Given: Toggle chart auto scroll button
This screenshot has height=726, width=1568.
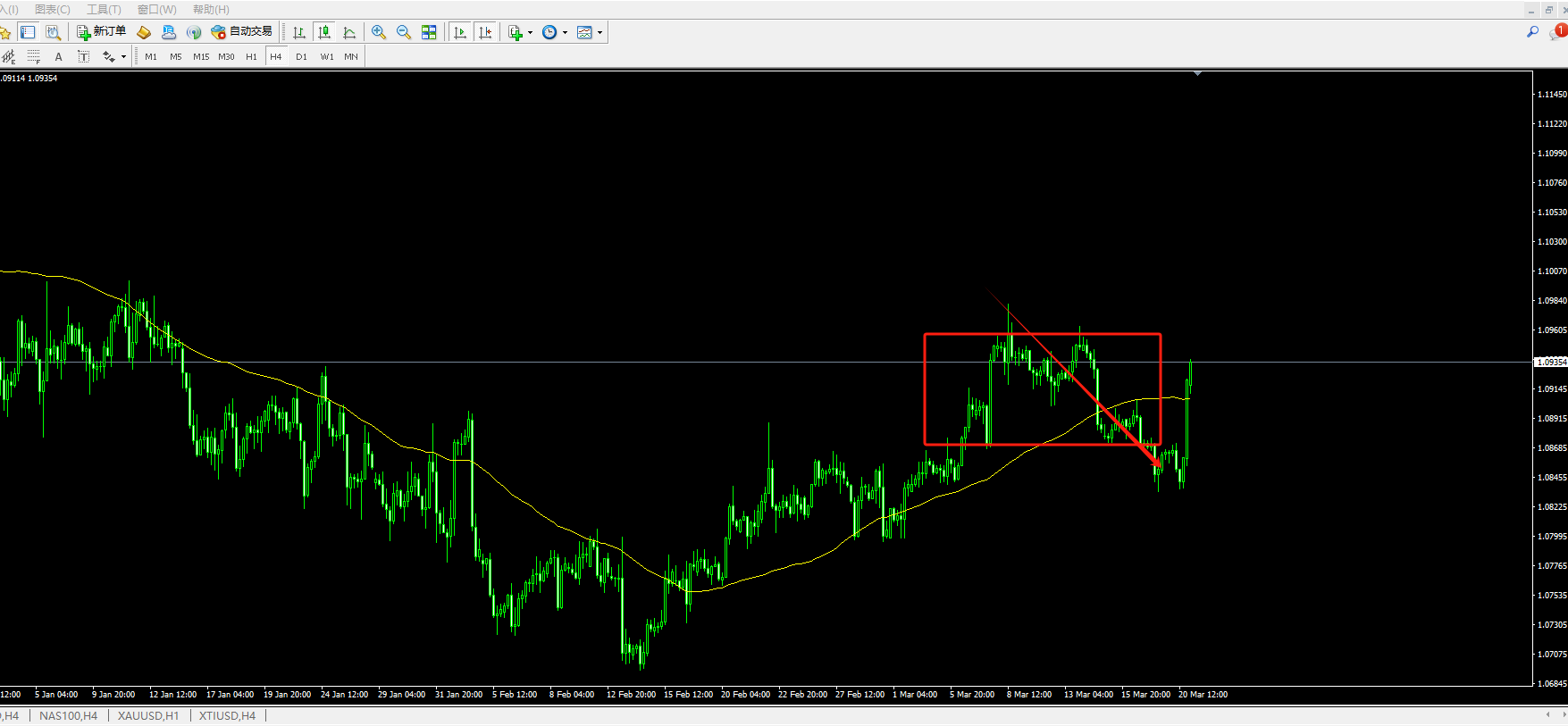Looking at the screenshot, I should tap(460, 32).
